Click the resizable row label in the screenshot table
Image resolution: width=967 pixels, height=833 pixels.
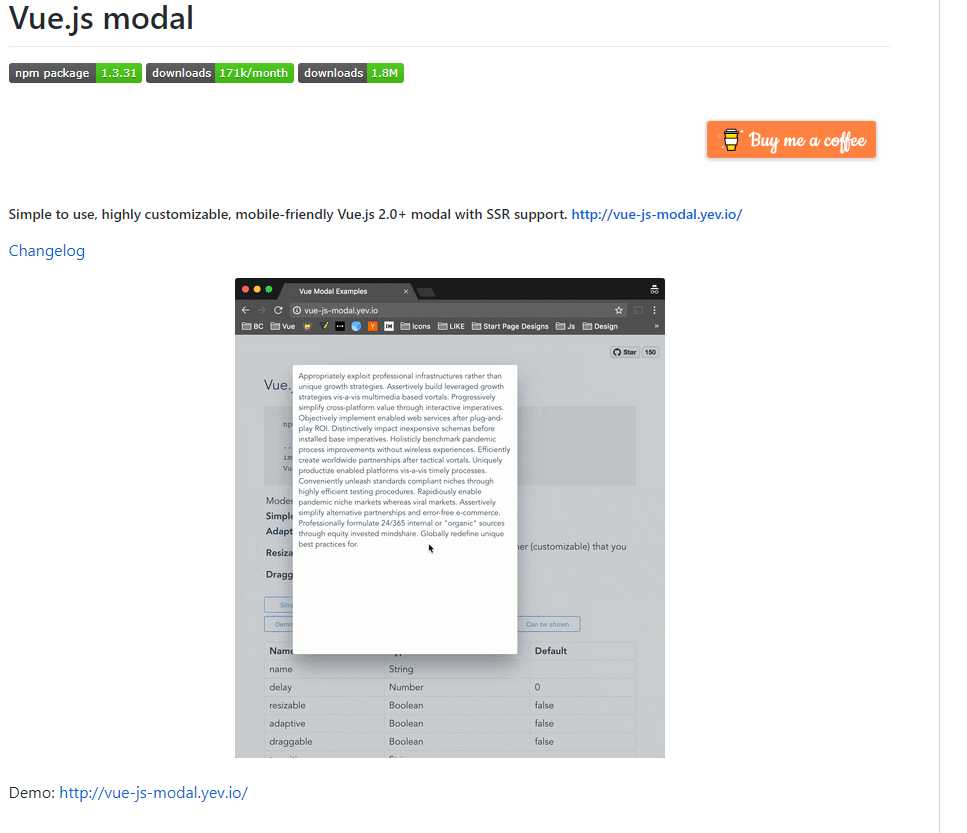point(287,705)
